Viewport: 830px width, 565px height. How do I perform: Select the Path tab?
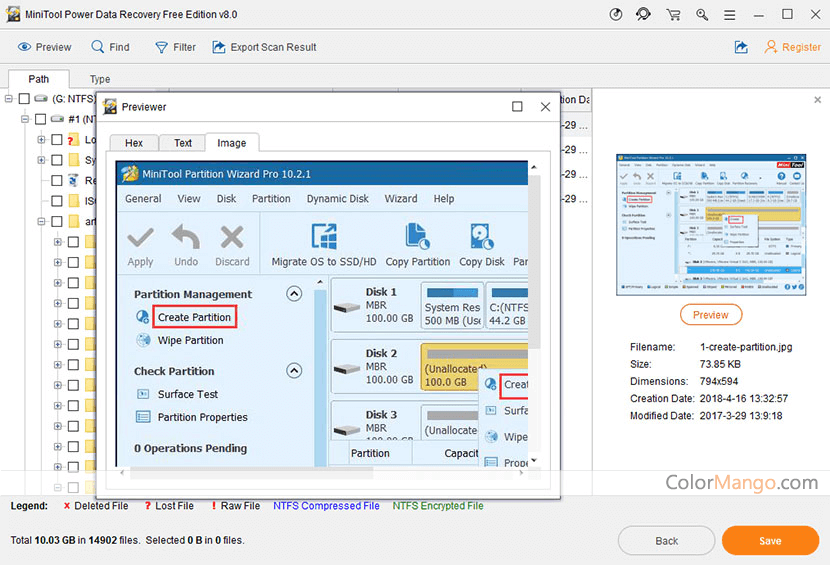39,79
